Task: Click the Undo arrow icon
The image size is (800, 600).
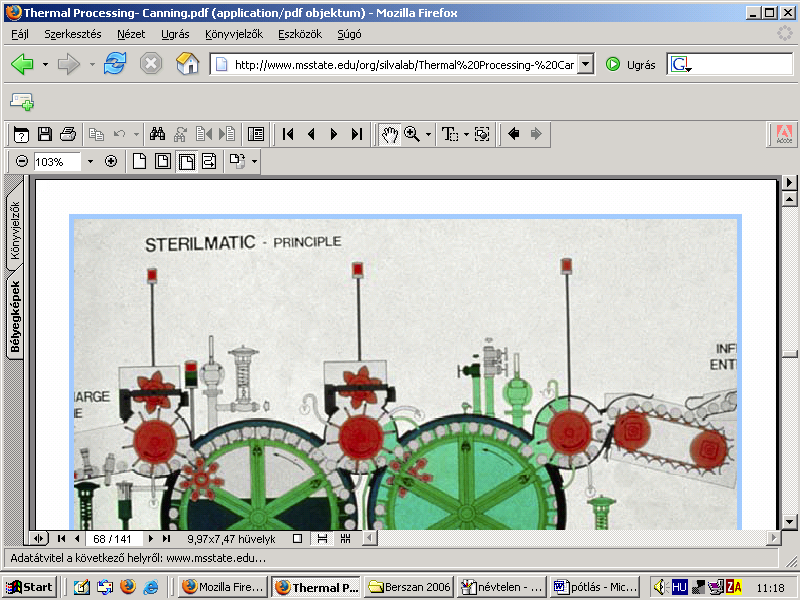Action: click(x=119, y=134)
